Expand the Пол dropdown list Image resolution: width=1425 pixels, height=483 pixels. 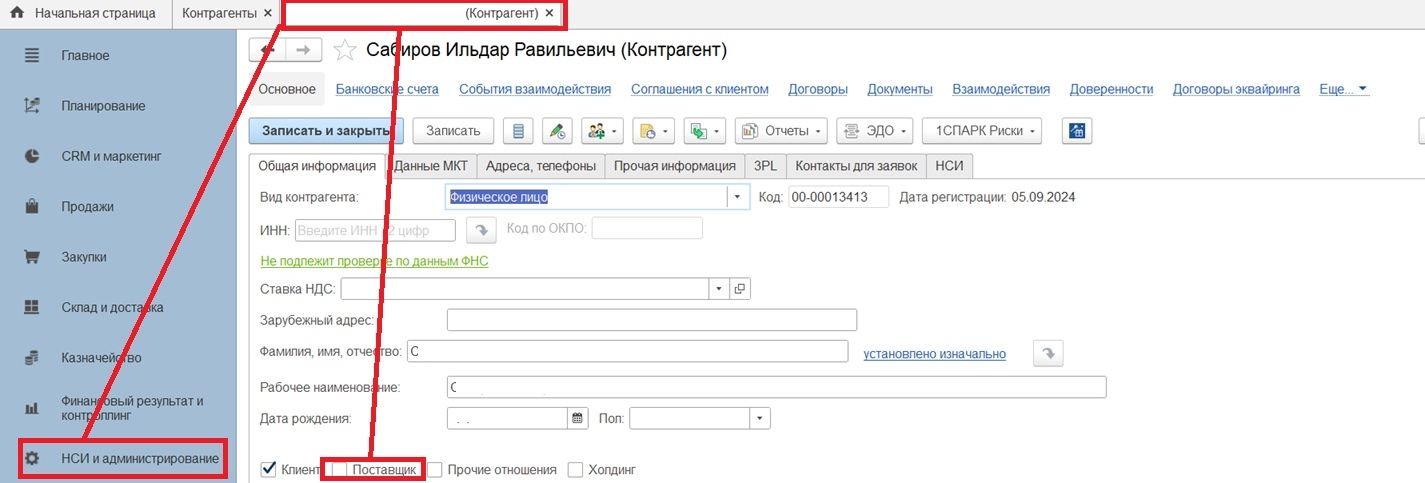coord(760,418)
